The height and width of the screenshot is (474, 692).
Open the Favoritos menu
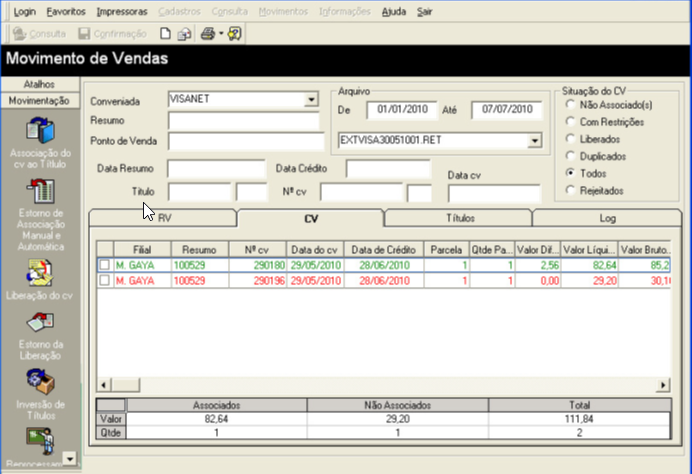[66, 12]
